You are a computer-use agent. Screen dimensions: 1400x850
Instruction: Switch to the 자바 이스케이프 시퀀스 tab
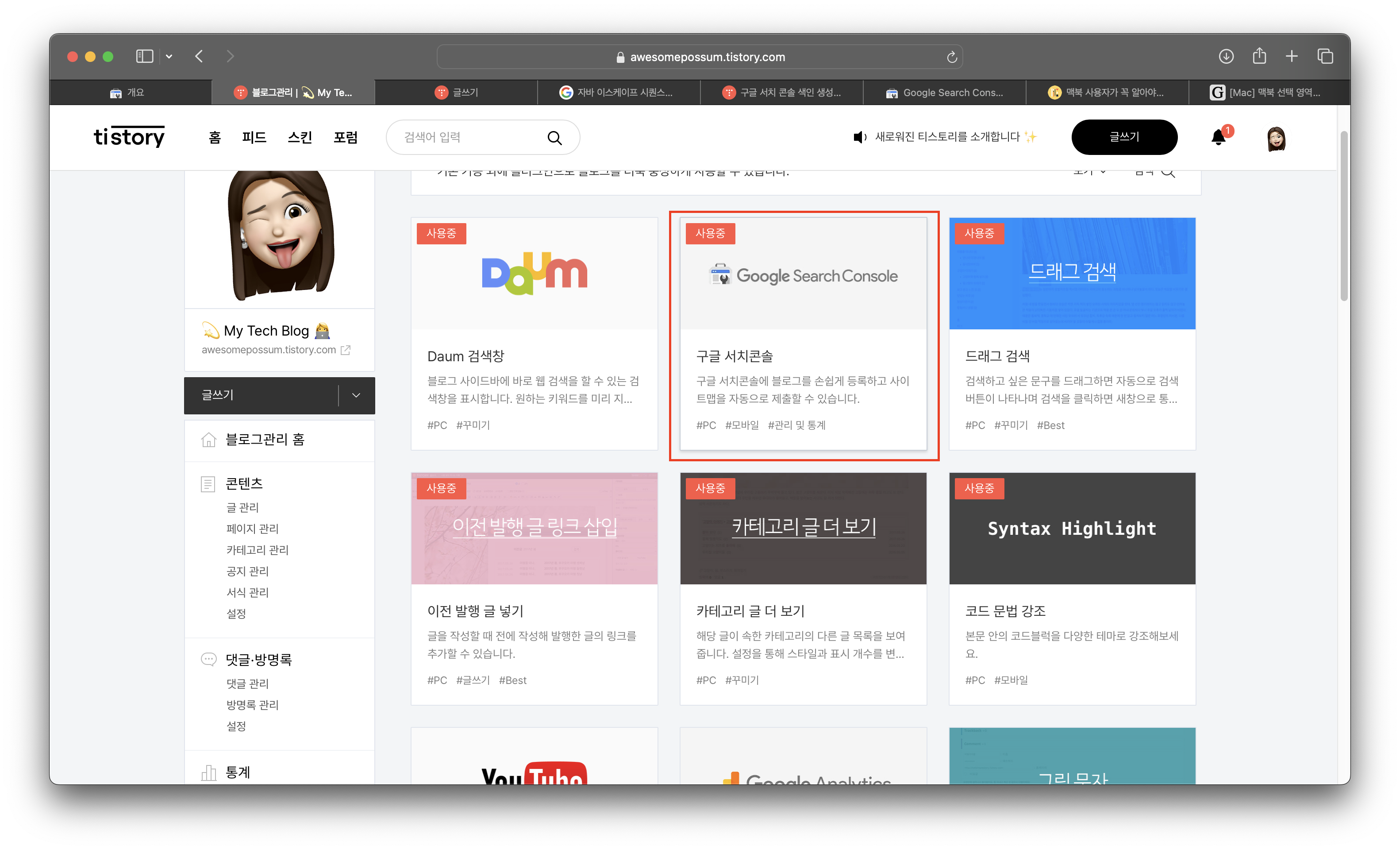click(x=619, y=92)
